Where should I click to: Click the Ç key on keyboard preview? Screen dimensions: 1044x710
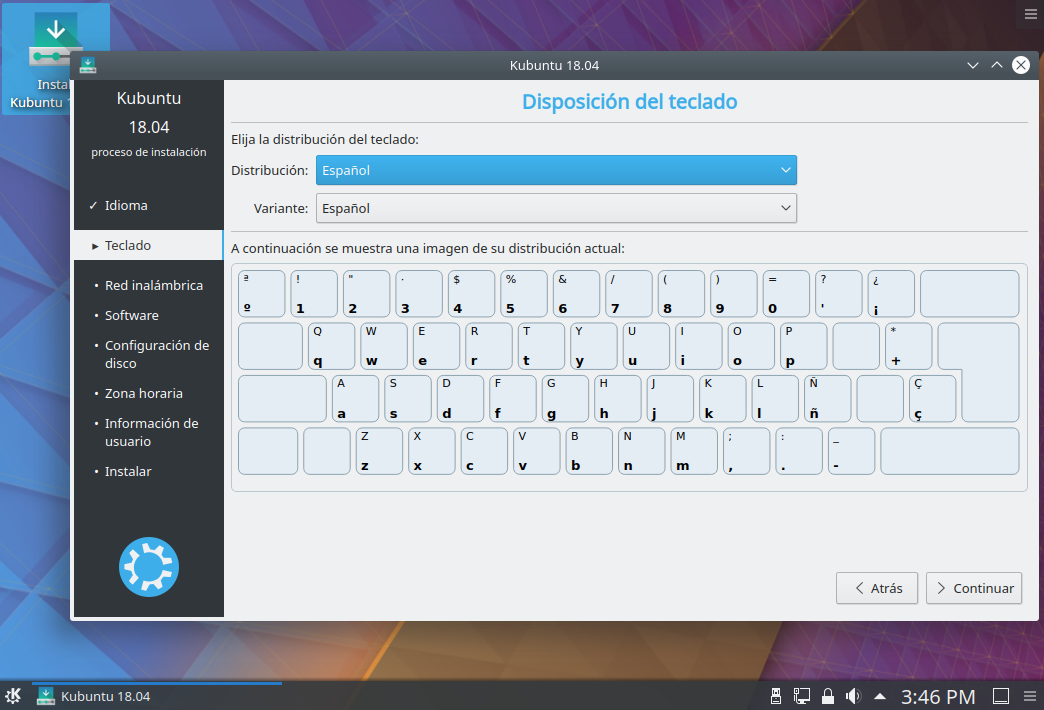tap(932, 398)
